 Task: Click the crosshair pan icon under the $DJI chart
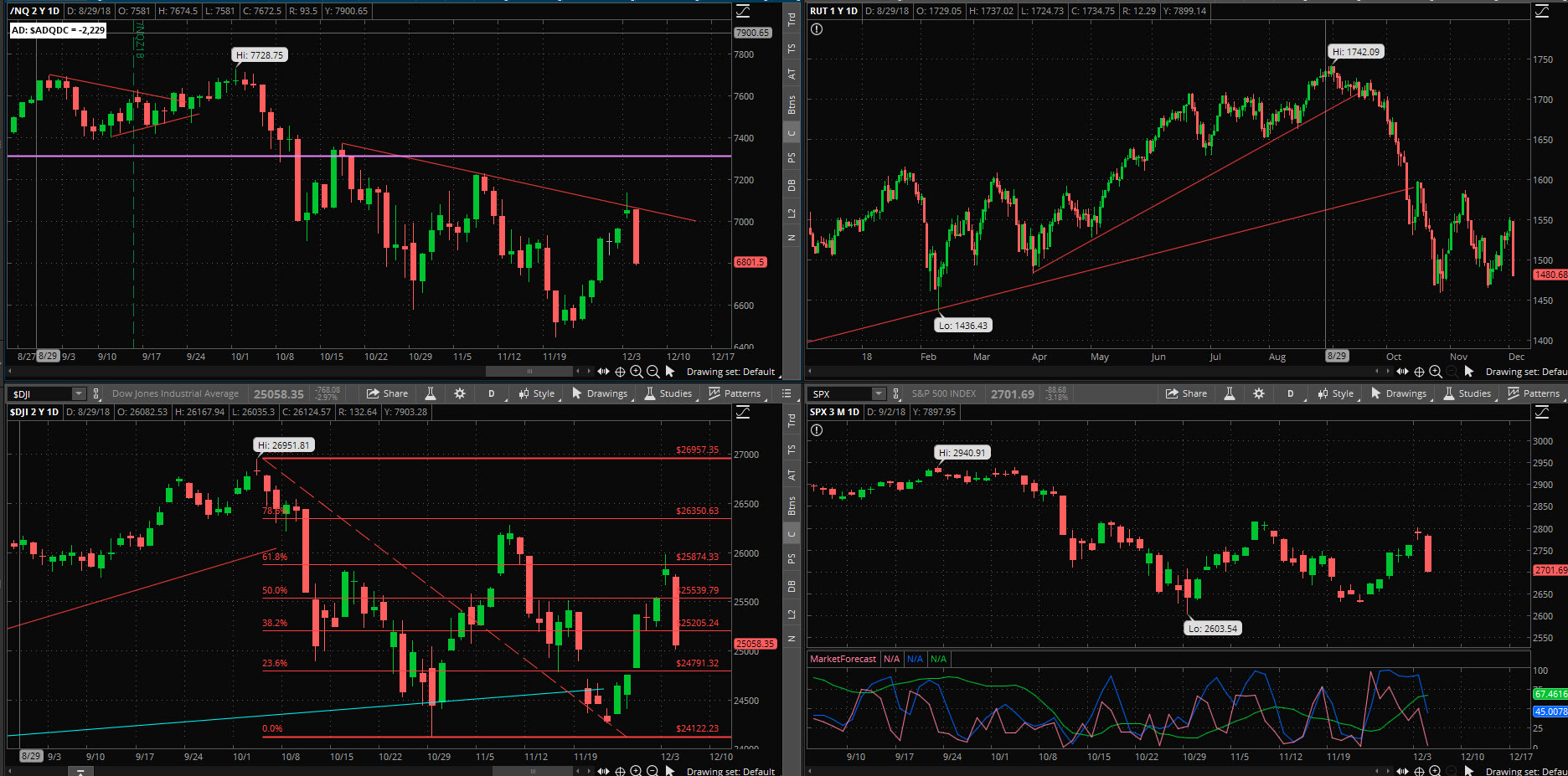pos(621,771)
